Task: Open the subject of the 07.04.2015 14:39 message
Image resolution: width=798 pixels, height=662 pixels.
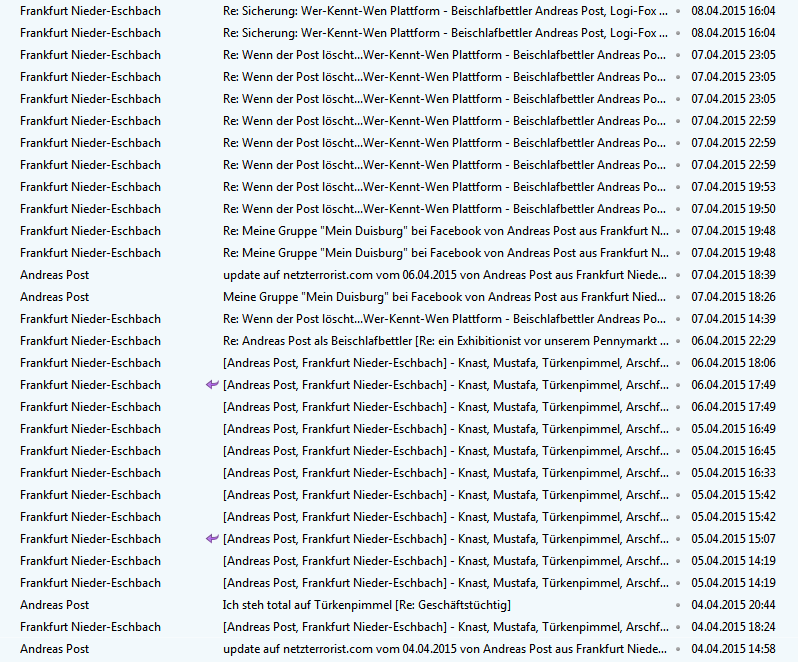Action: (444, 319)
